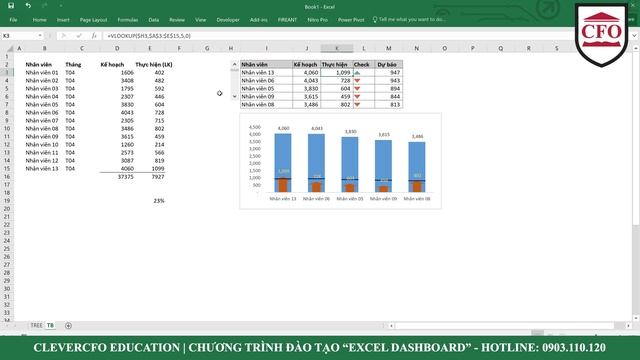Viewport: 640px width, 360px height.
Task: Click red down triangle for Nhân viên 08
Action: pos(358,105)
